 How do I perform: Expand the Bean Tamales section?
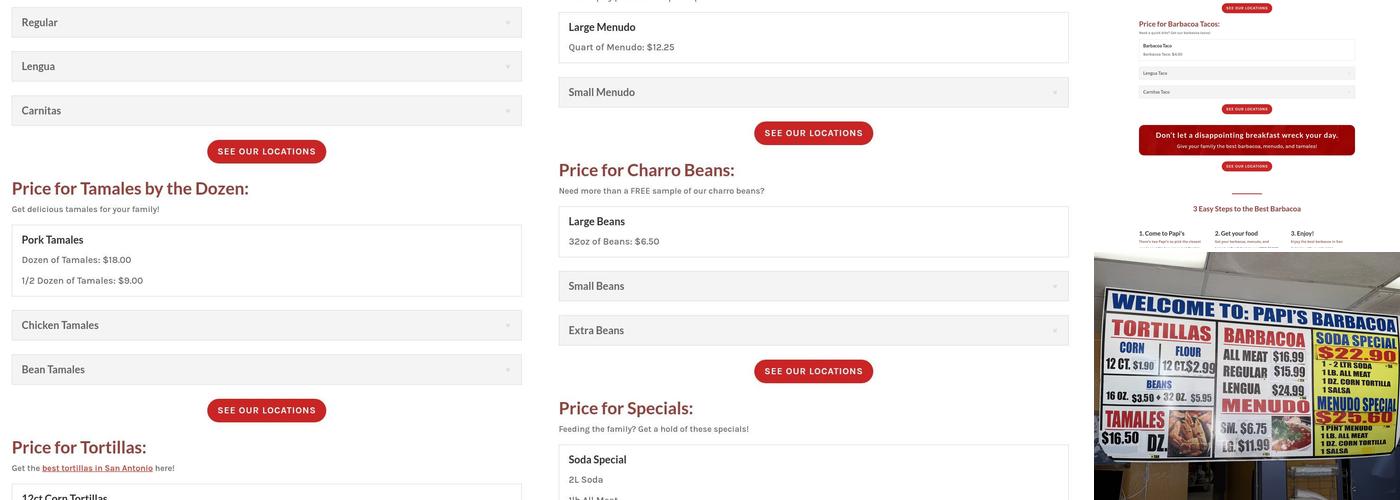click(266, 370)
